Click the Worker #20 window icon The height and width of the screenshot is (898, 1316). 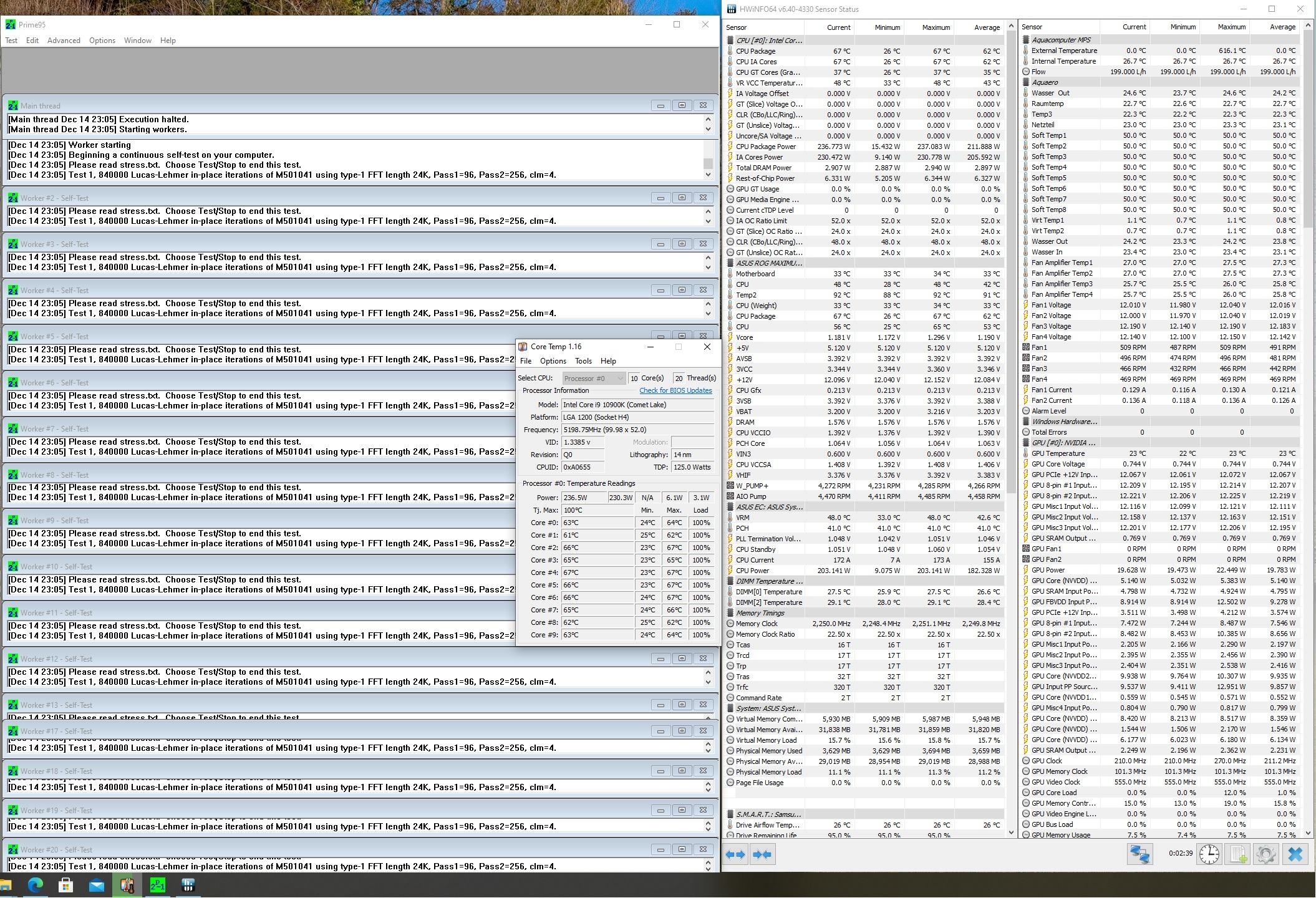coord(13,849)
